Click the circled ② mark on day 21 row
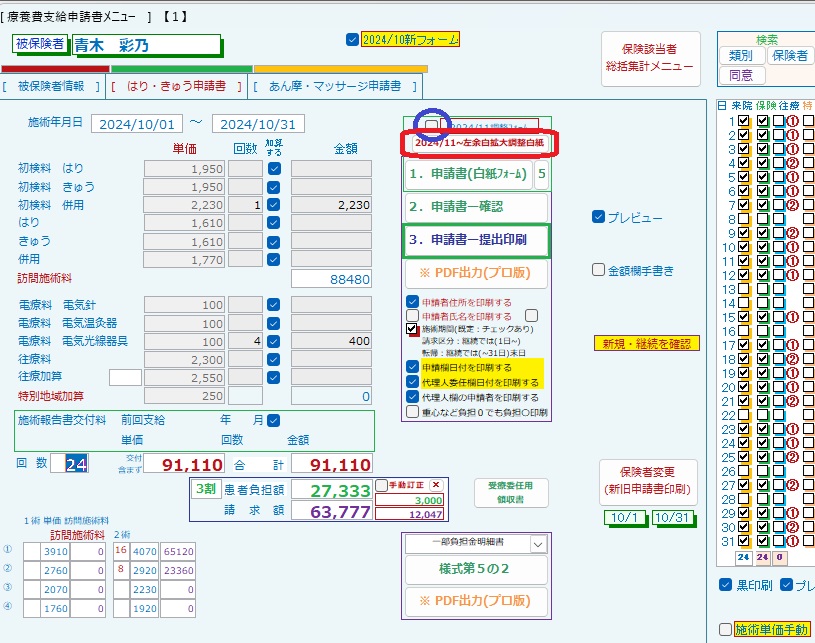 pyautogui.click(x=792, y=401)
